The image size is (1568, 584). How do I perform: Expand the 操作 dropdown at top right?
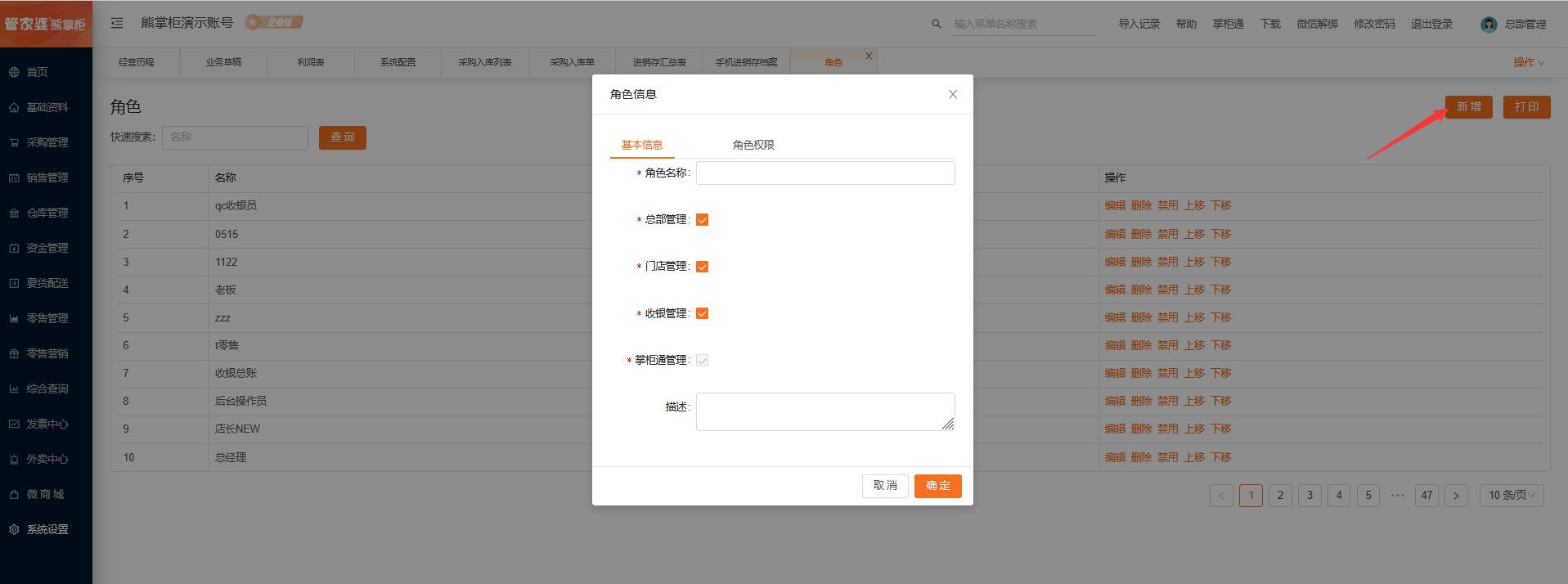coord(1529,62)
